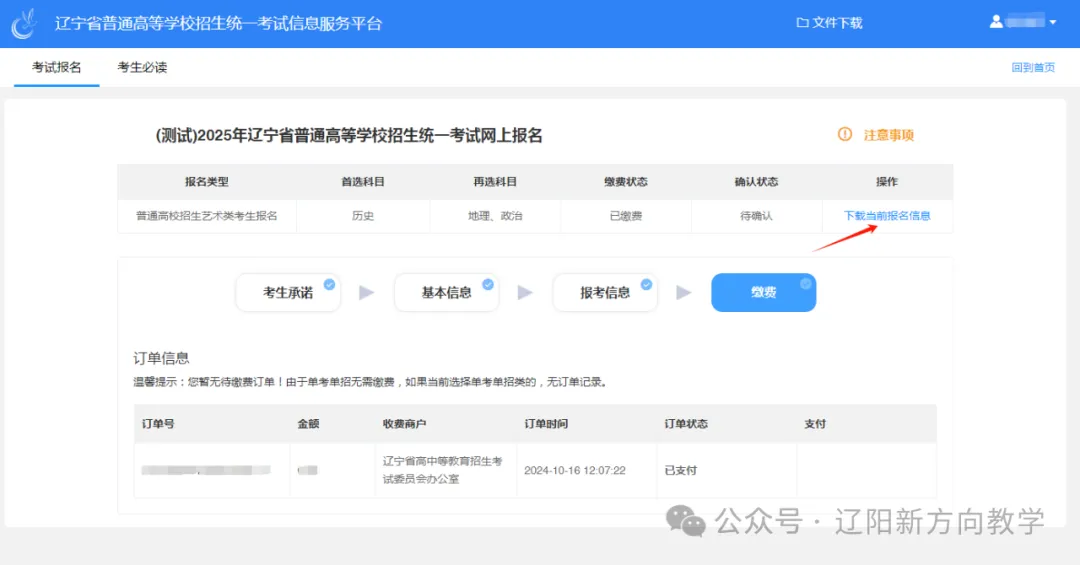Click the checkmark on 基本信息 step

(x=488, y=284)
